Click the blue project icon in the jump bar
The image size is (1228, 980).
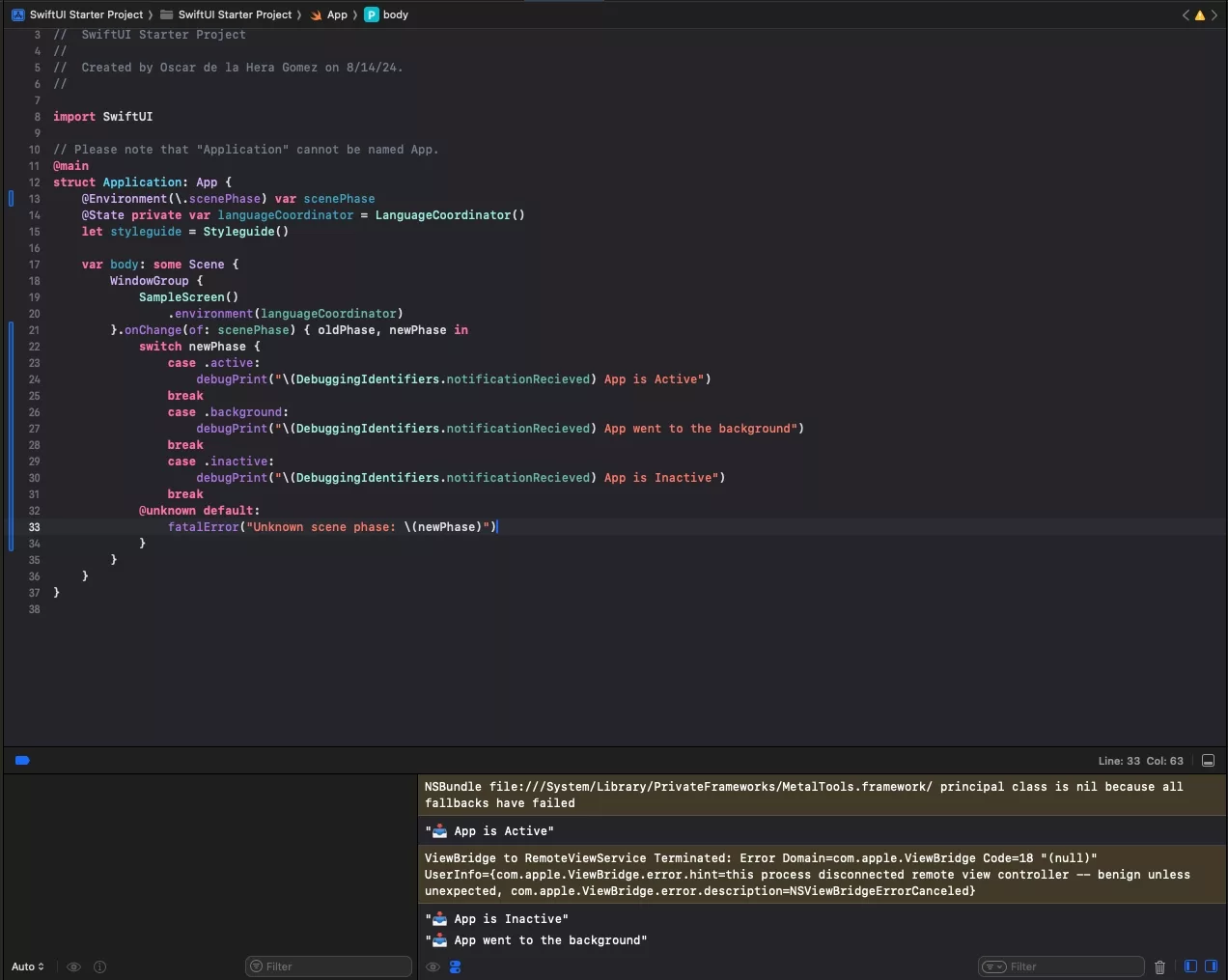point(18,14)
